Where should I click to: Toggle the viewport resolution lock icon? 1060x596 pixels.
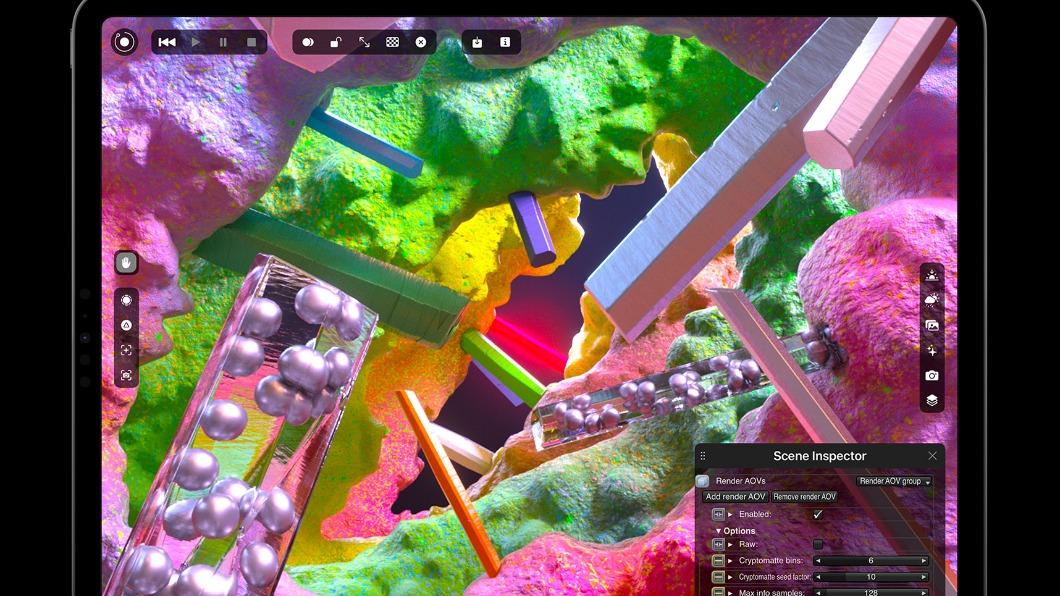click(335, 42)
